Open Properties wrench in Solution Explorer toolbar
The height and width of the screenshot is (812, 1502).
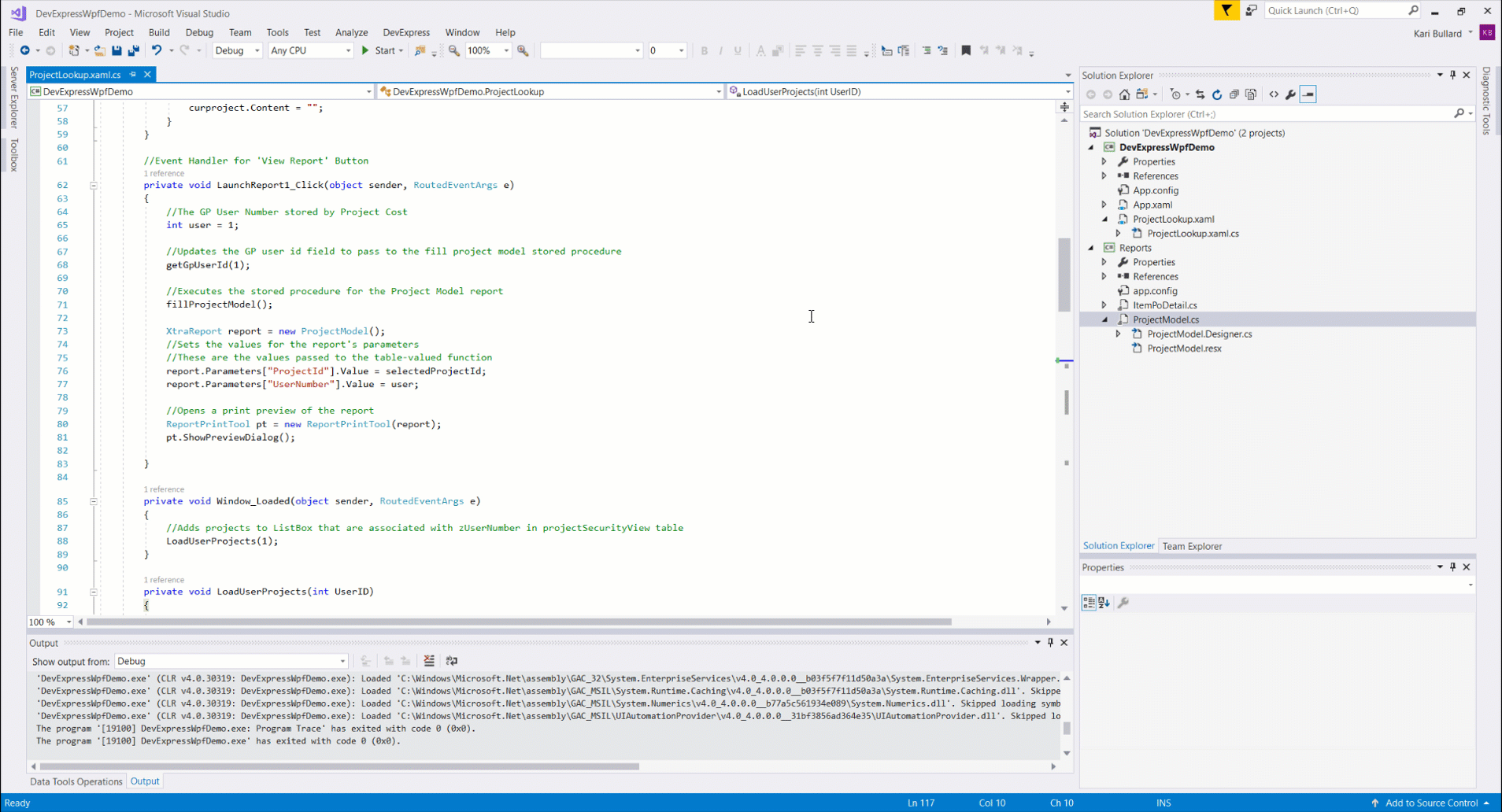pyautogui.click(x=1290, y=94)
